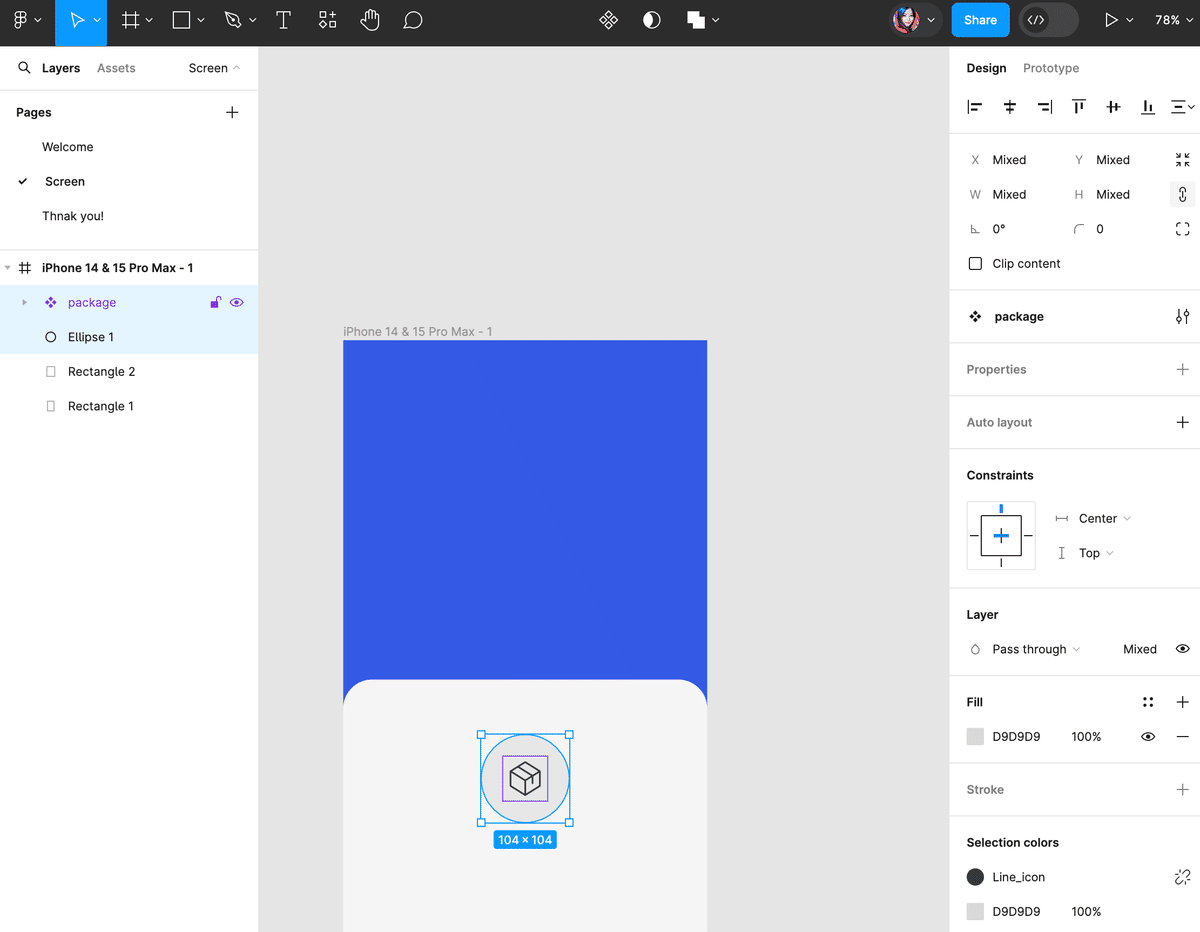Align horizontal centers

[1010, 107]
